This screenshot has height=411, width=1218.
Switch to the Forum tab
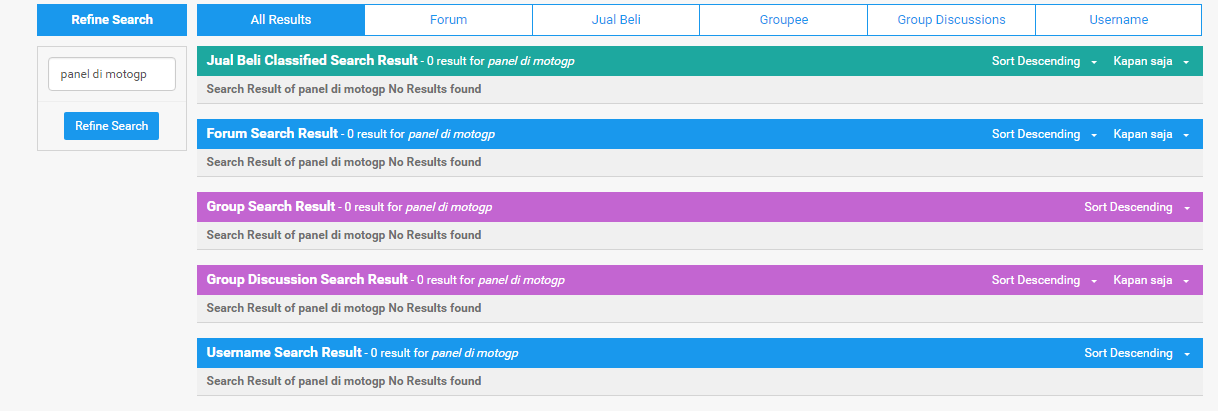pyautogui.click(x=448, y=20)
